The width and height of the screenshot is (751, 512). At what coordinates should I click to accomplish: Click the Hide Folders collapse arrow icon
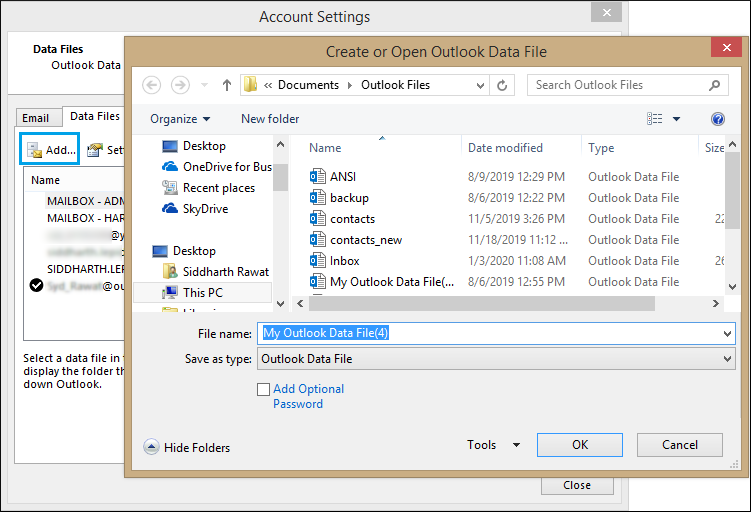click(x=151, y=447)
